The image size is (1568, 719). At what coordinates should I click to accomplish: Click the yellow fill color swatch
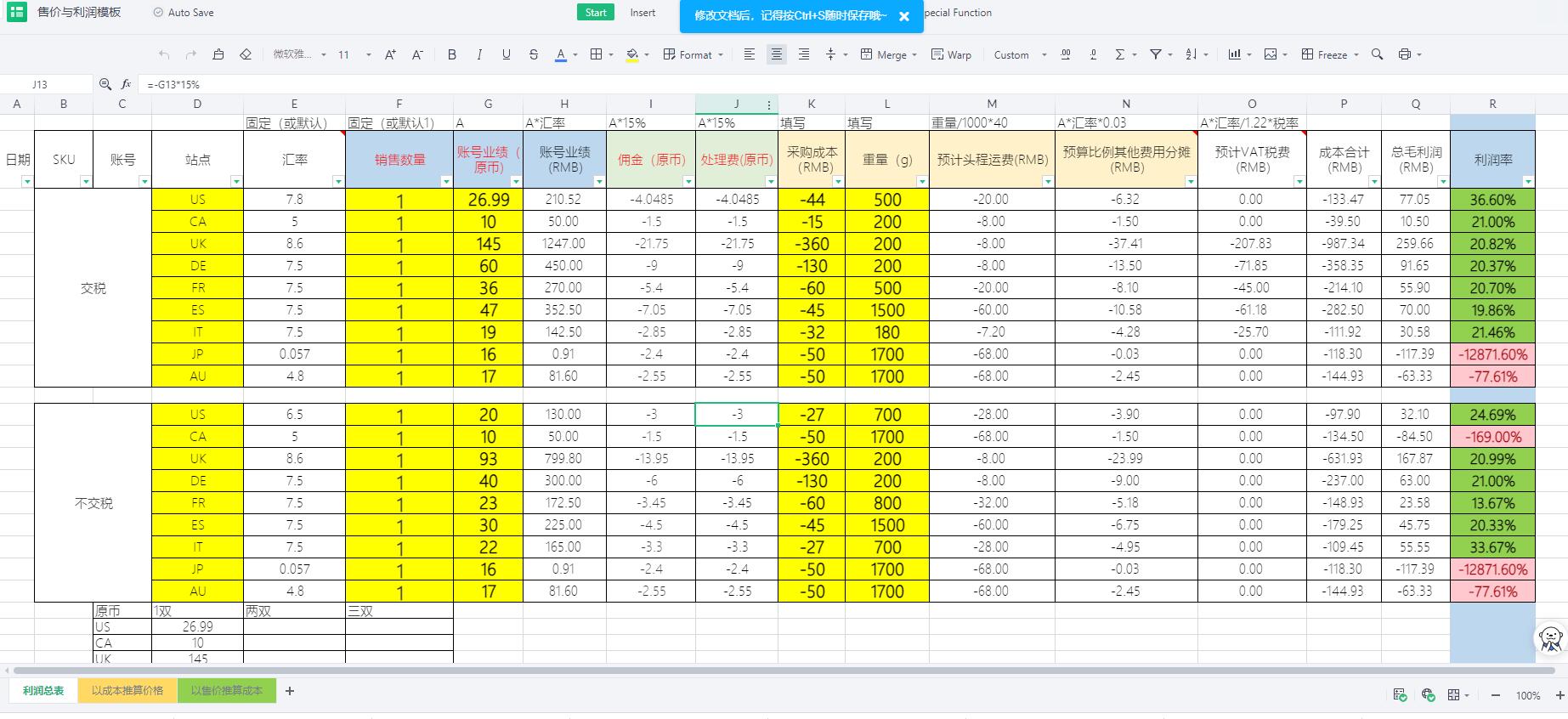click(631, 54)
